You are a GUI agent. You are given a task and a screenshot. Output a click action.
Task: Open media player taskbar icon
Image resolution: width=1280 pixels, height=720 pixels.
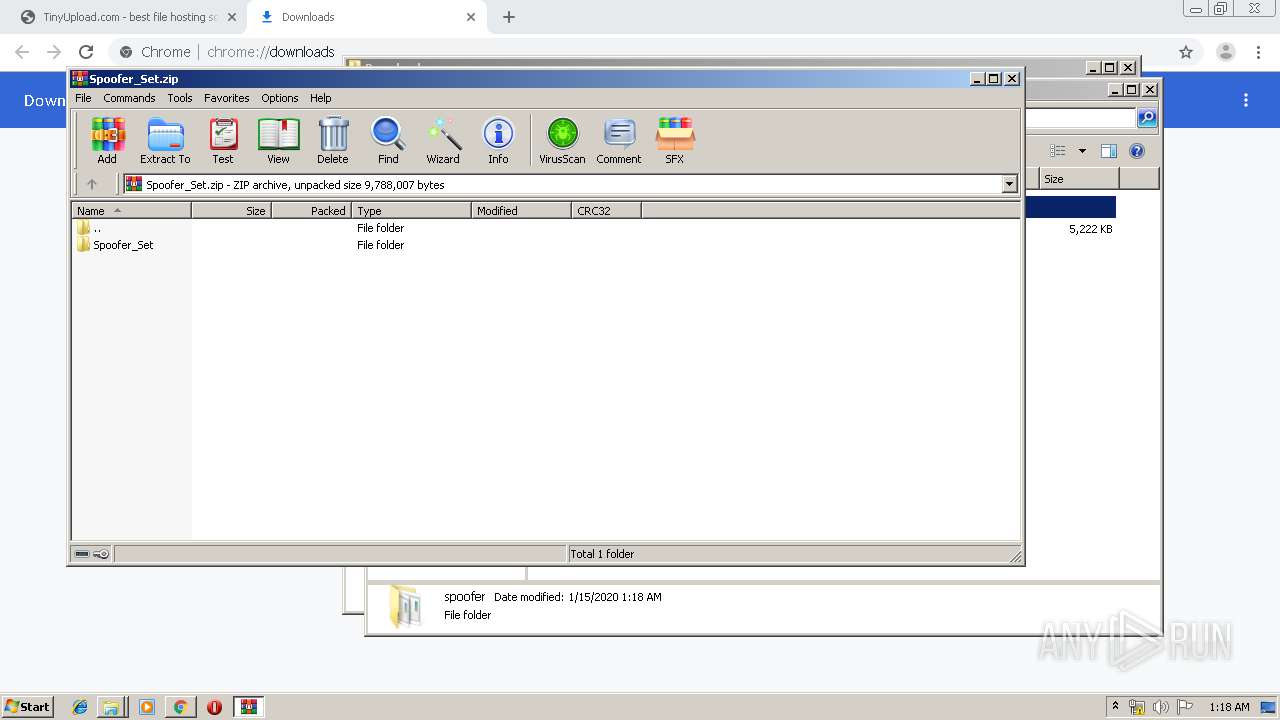[147, 707]
